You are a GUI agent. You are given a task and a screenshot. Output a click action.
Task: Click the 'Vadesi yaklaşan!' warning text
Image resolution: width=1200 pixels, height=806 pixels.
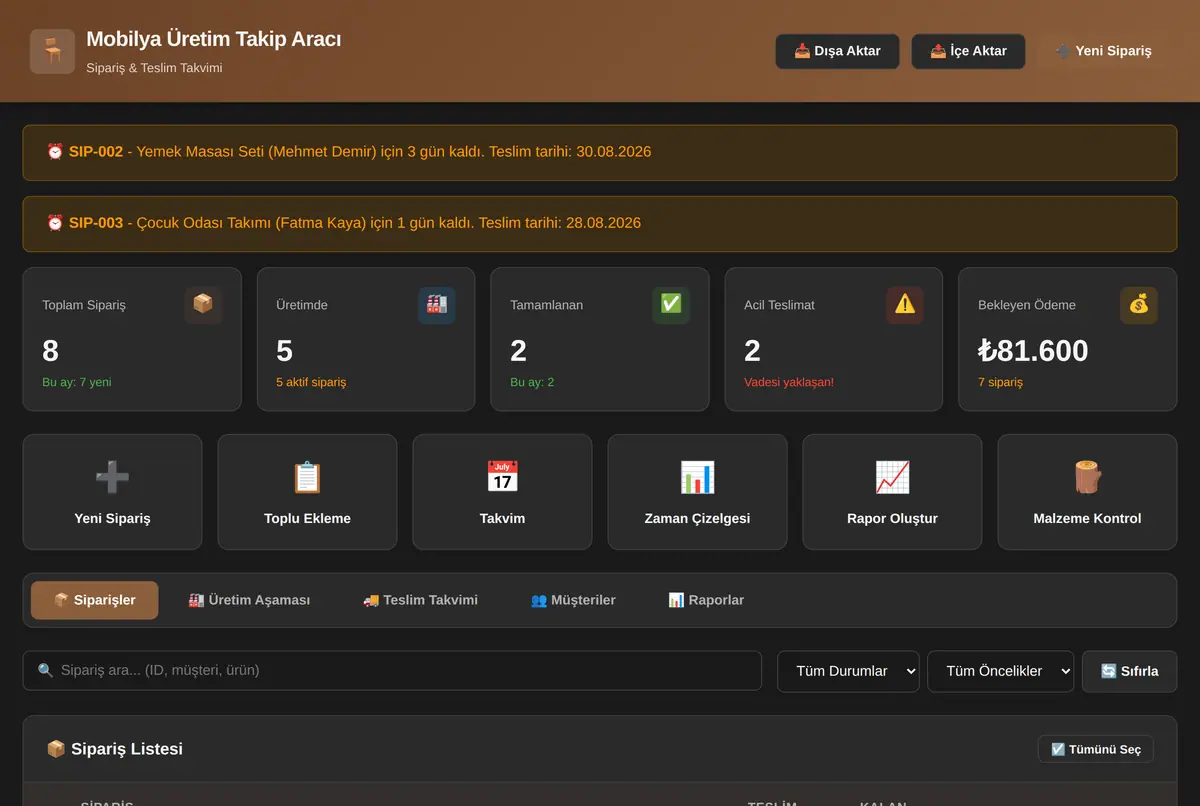point(789,382)
